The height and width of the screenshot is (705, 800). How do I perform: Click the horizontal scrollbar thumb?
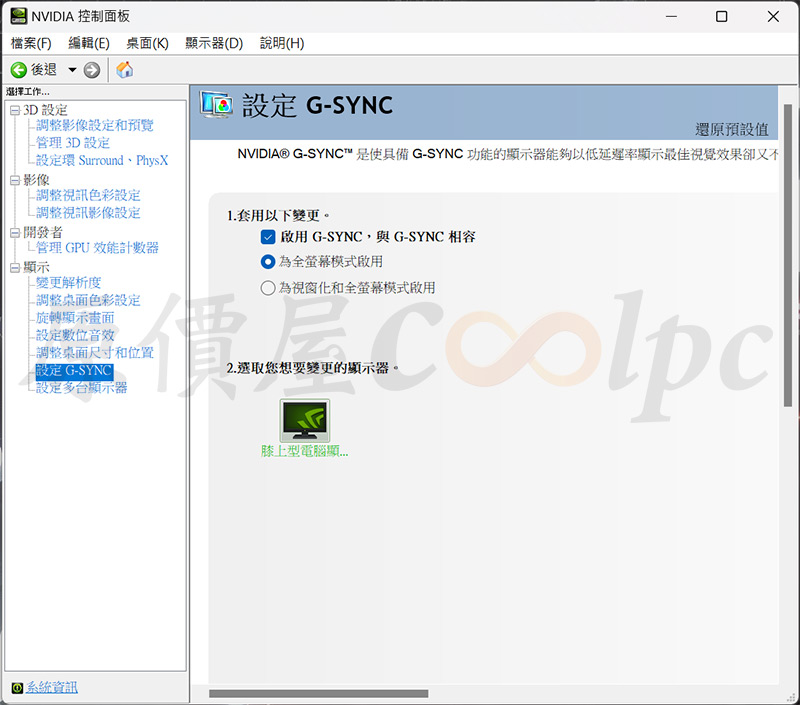[318, 694]
